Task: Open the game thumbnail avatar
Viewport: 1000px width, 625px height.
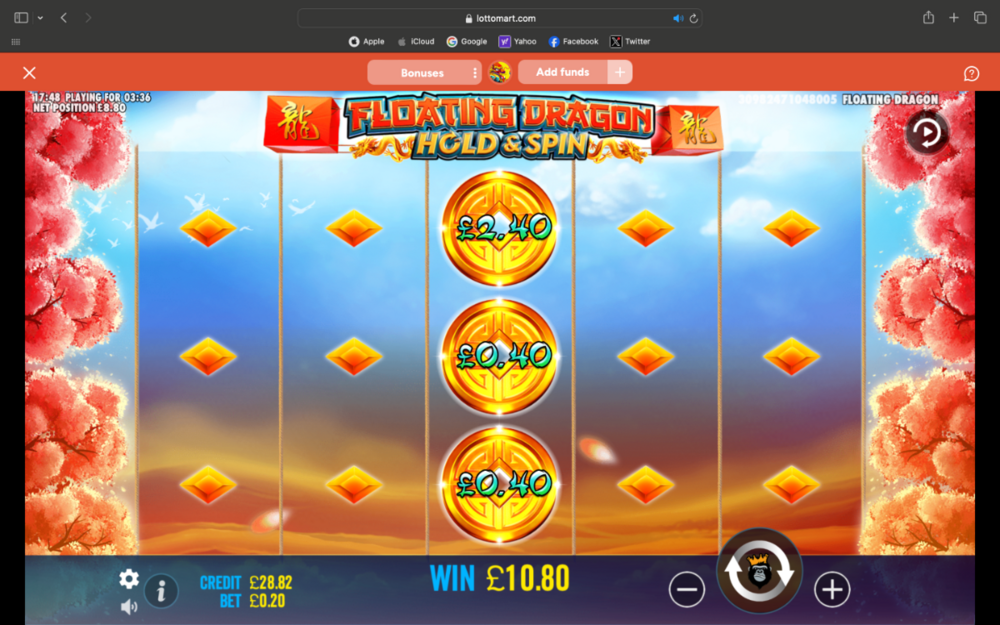Action: pyautogui.click(x=500, y=72)
